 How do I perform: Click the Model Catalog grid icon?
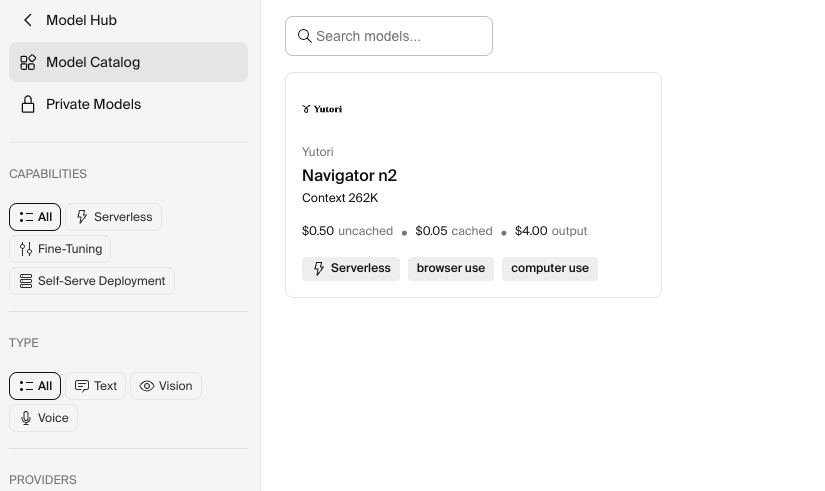(28, 62)
